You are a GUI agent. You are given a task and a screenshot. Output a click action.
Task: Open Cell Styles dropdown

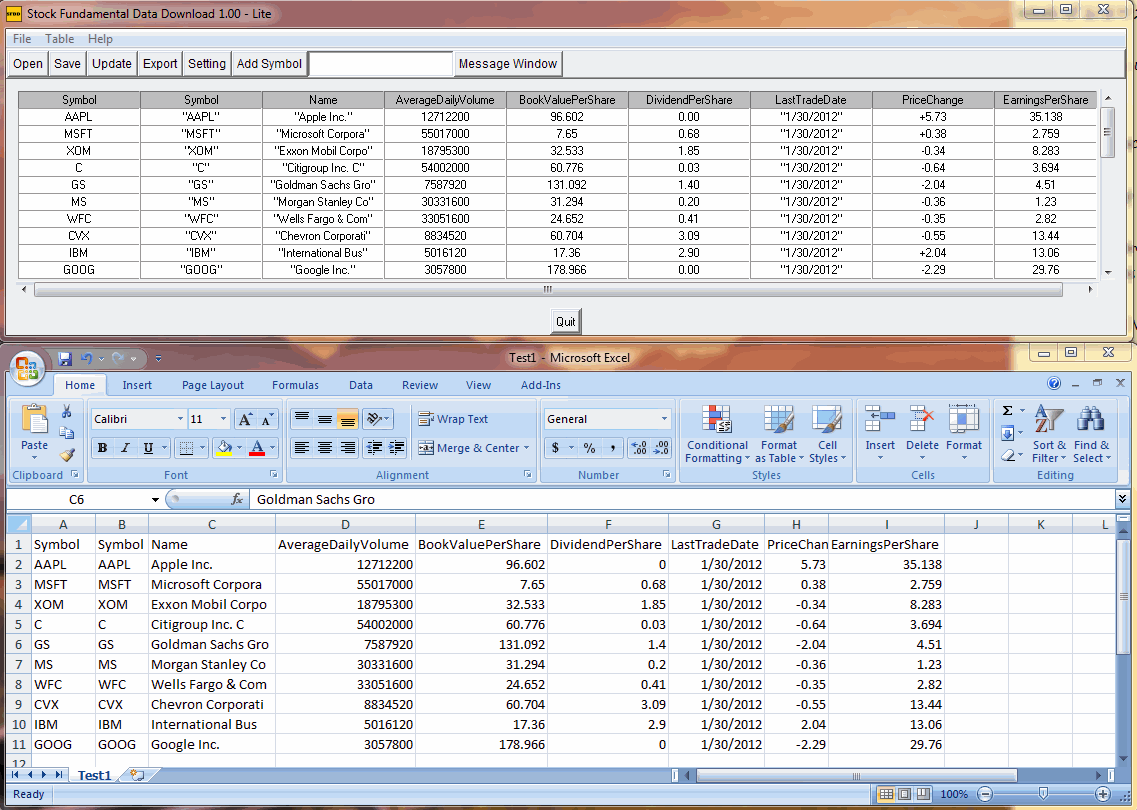click(827, 434)
